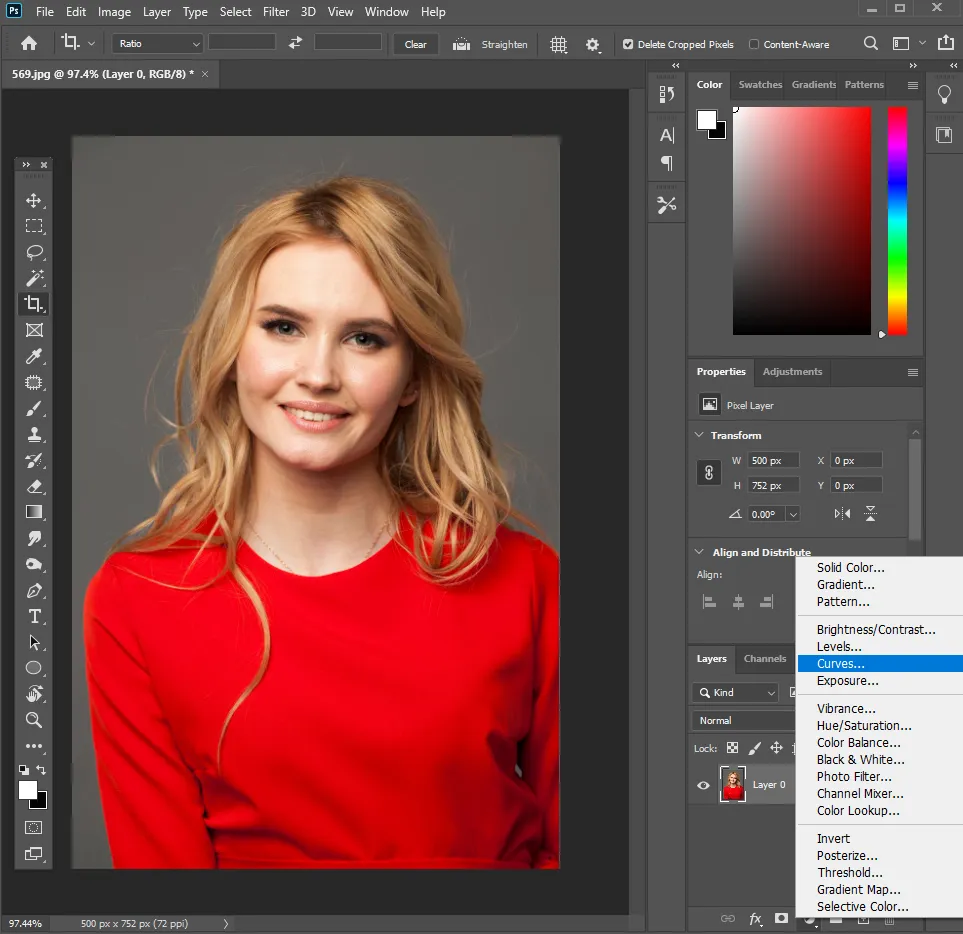Select the Lasso tool
This screenshot has width=963, height=934.
(34, 252)
